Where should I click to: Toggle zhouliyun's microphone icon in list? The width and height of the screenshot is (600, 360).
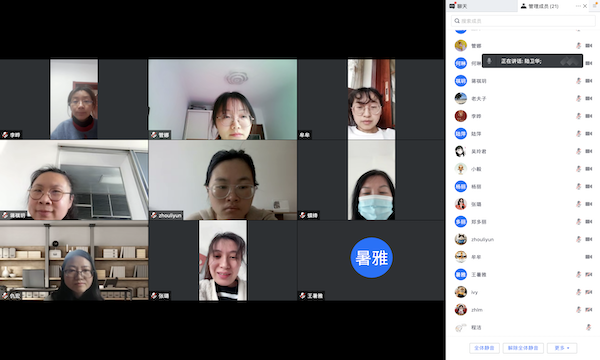[x=579, y=239]
